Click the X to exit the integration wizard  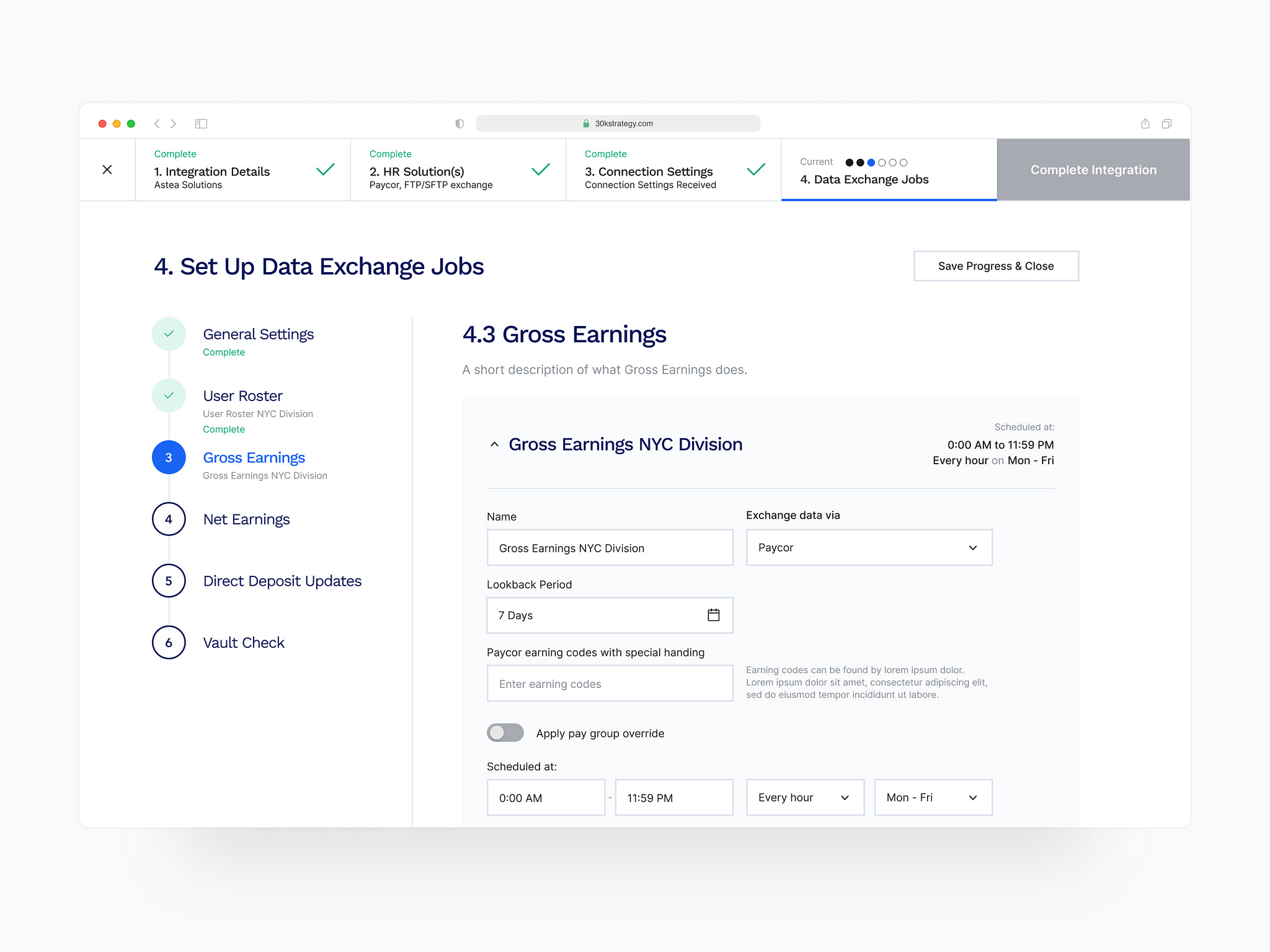[107, 169]
